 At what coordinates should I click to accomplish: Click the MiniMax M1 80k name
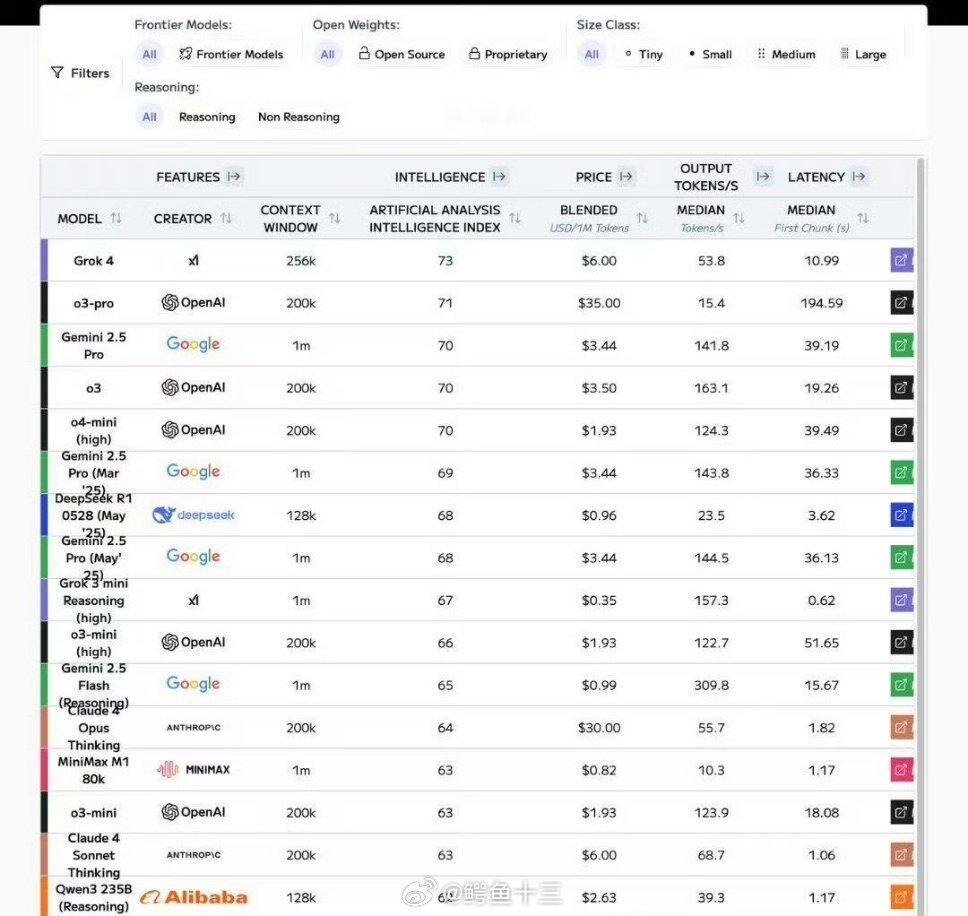click(93, 770)
